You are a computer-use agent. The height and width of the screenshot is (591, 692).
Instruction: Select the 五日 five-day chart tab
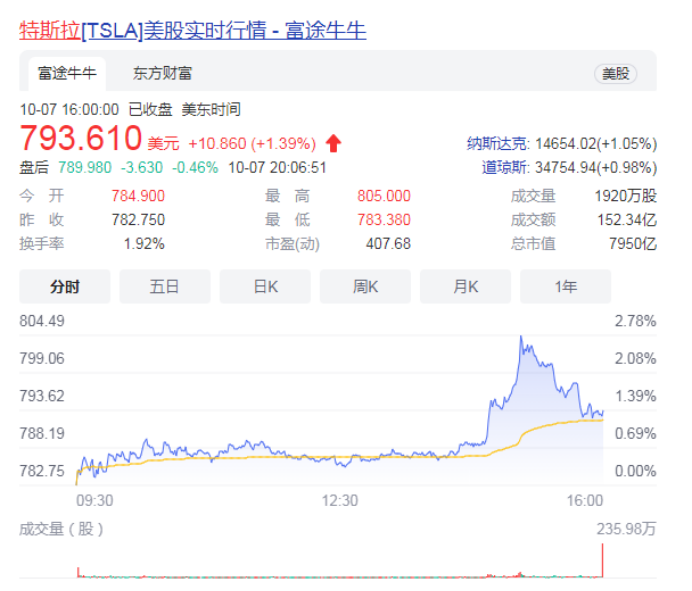coord(165,287)
